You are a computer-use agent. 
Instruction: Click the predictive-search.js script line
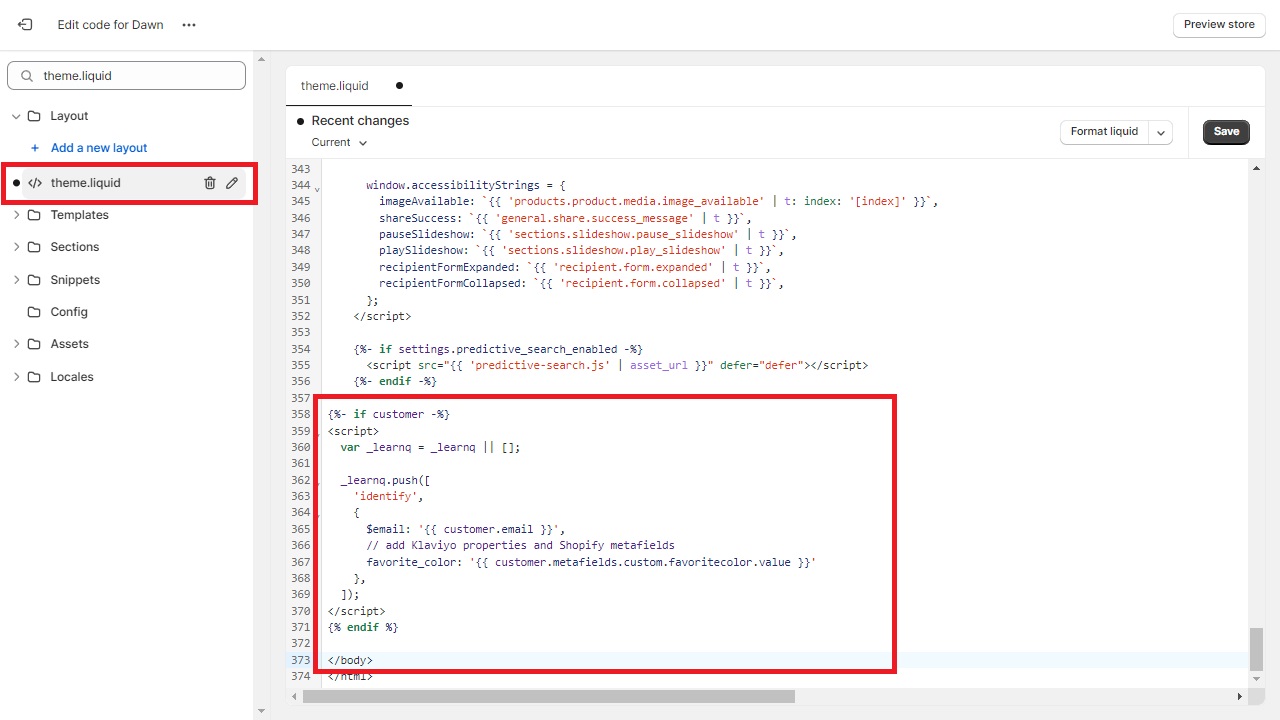(617, 365)
